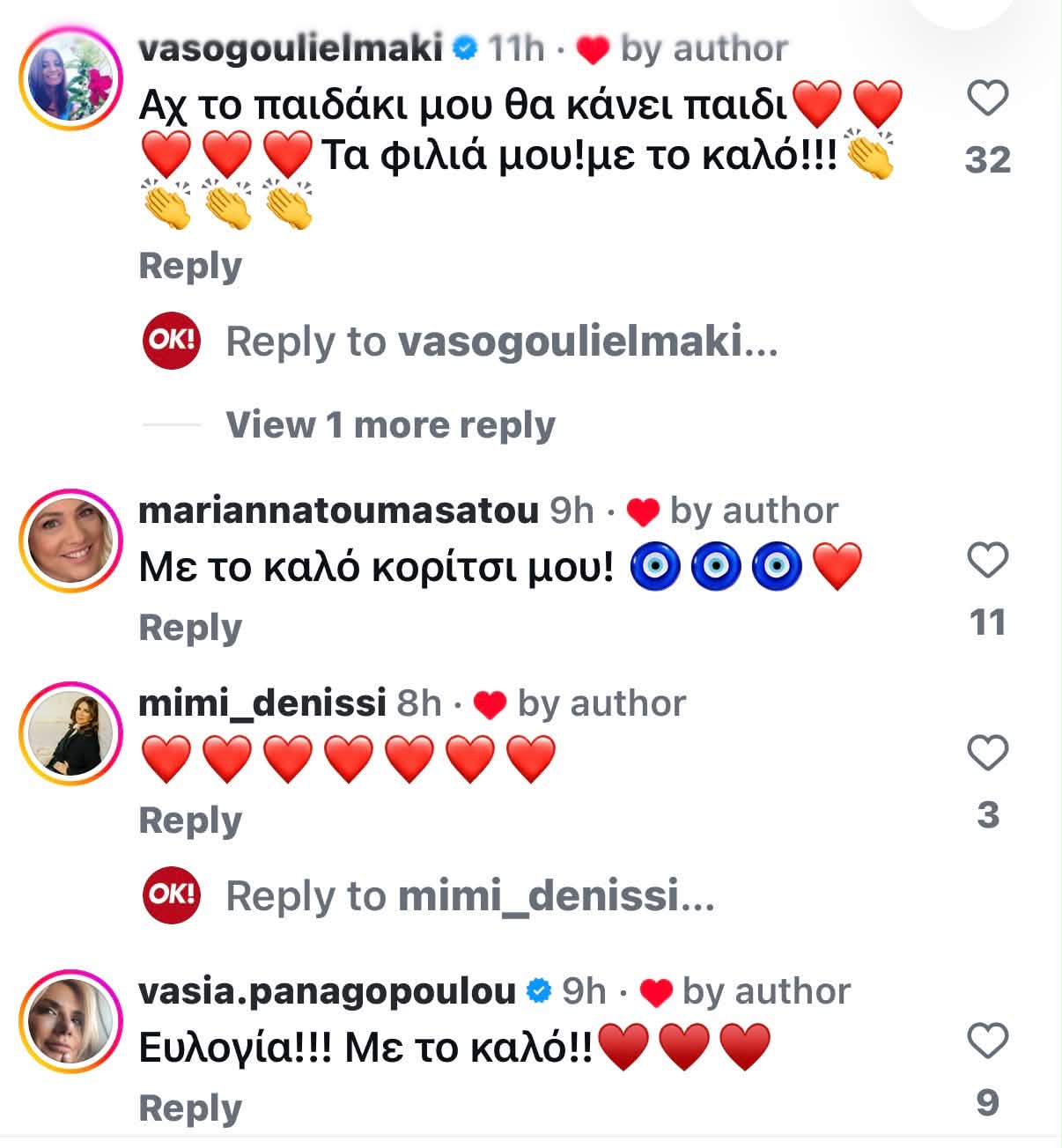Like vasogoulielmaki's comment with the heart icon
Image resolution: width=1062 pixels, height=1148 pixels.
tap(987, 98)
